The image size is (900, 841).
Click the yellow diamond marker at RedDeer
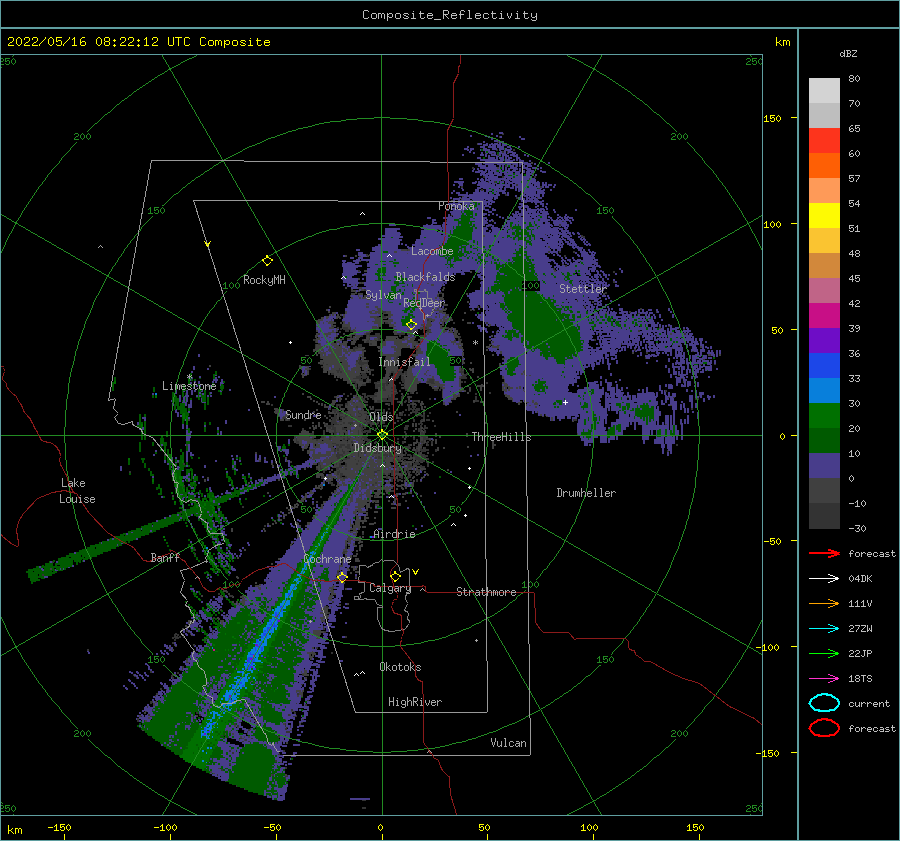tap(411, 325)
